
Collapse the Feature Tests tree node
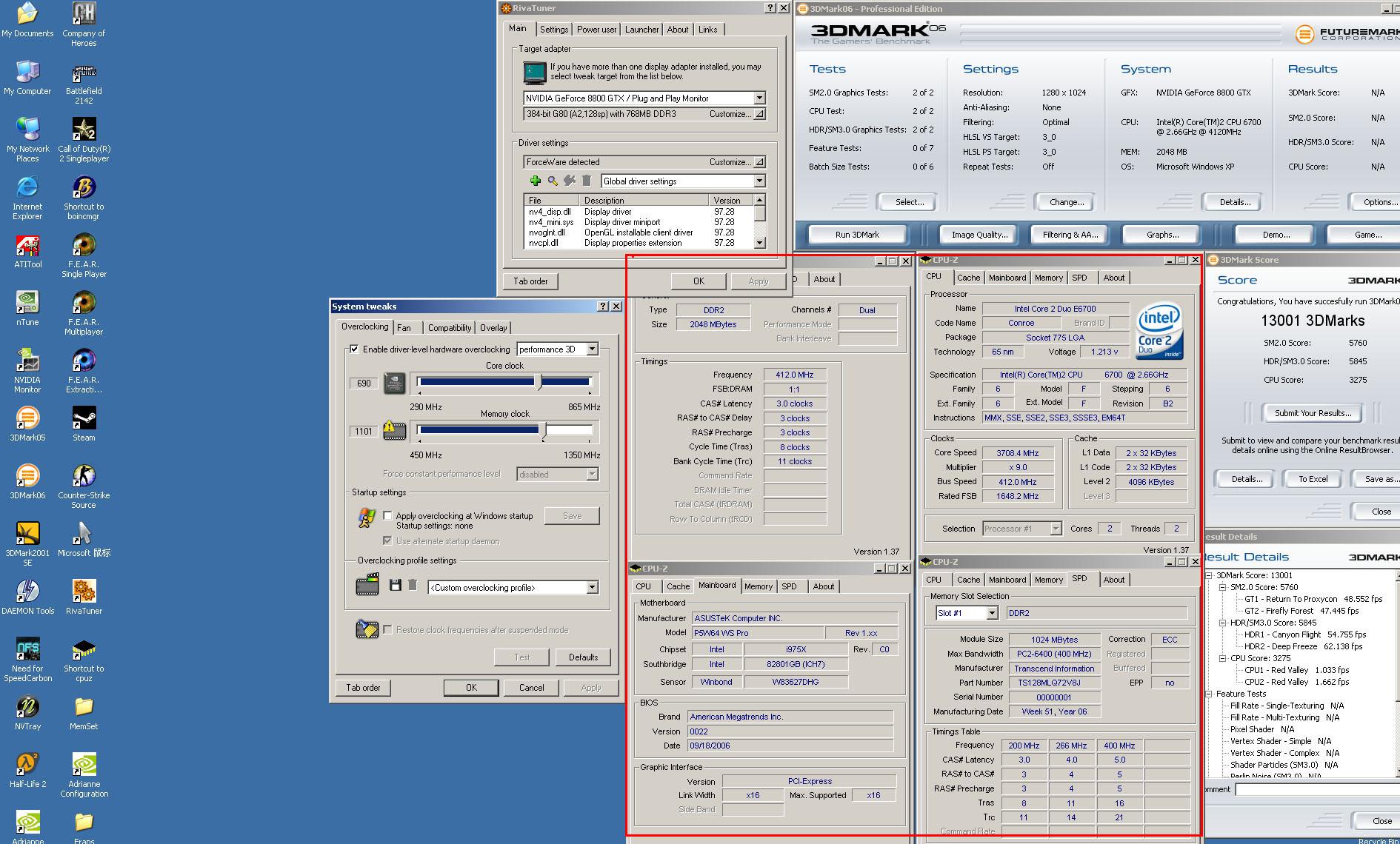click(1210, 694)
